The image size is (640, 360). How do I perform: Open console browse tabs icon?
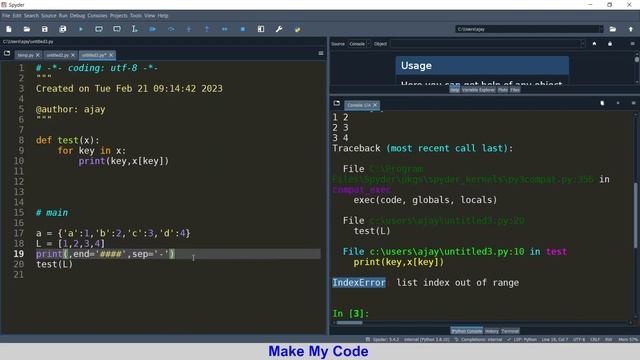(x=337, y=104)
